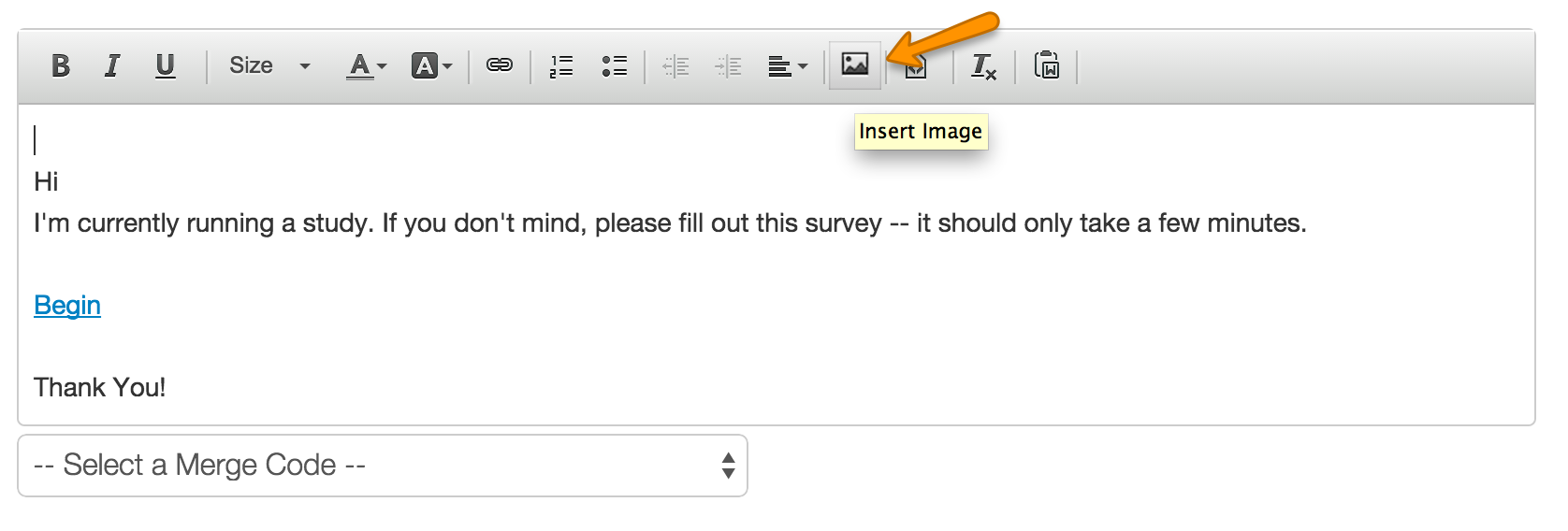Expand the Select a Merge Code dropdown
1568x531 pixels.
click(383, 466)
